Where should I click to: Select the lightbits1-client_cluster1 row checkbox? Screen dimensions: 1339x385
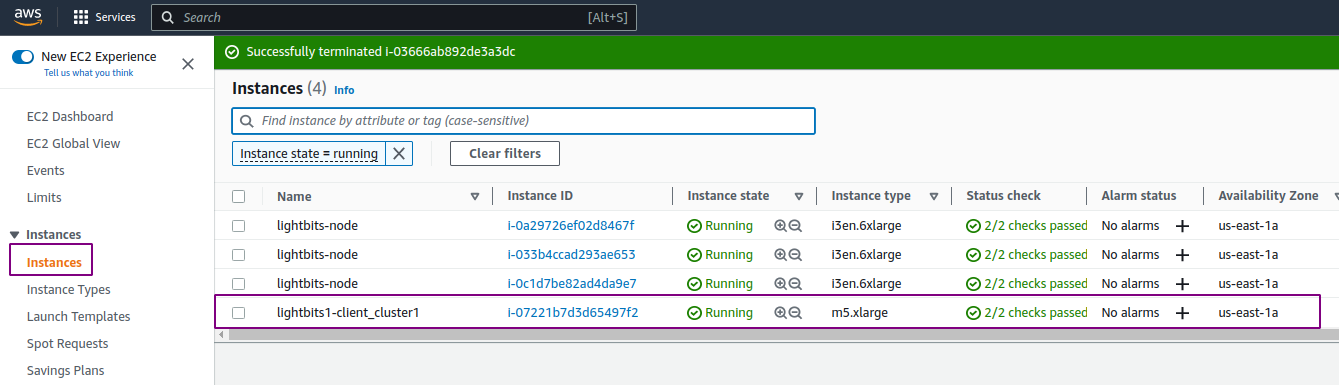(238, 313)
